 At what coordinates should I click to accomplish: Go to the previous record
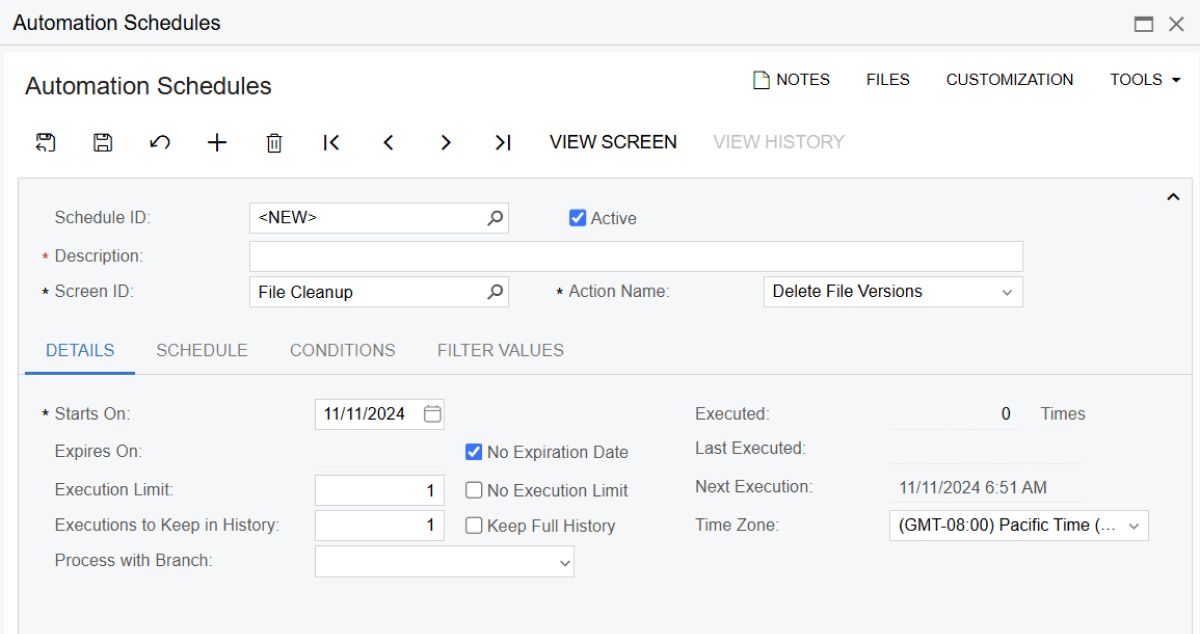tap(389, 143)
